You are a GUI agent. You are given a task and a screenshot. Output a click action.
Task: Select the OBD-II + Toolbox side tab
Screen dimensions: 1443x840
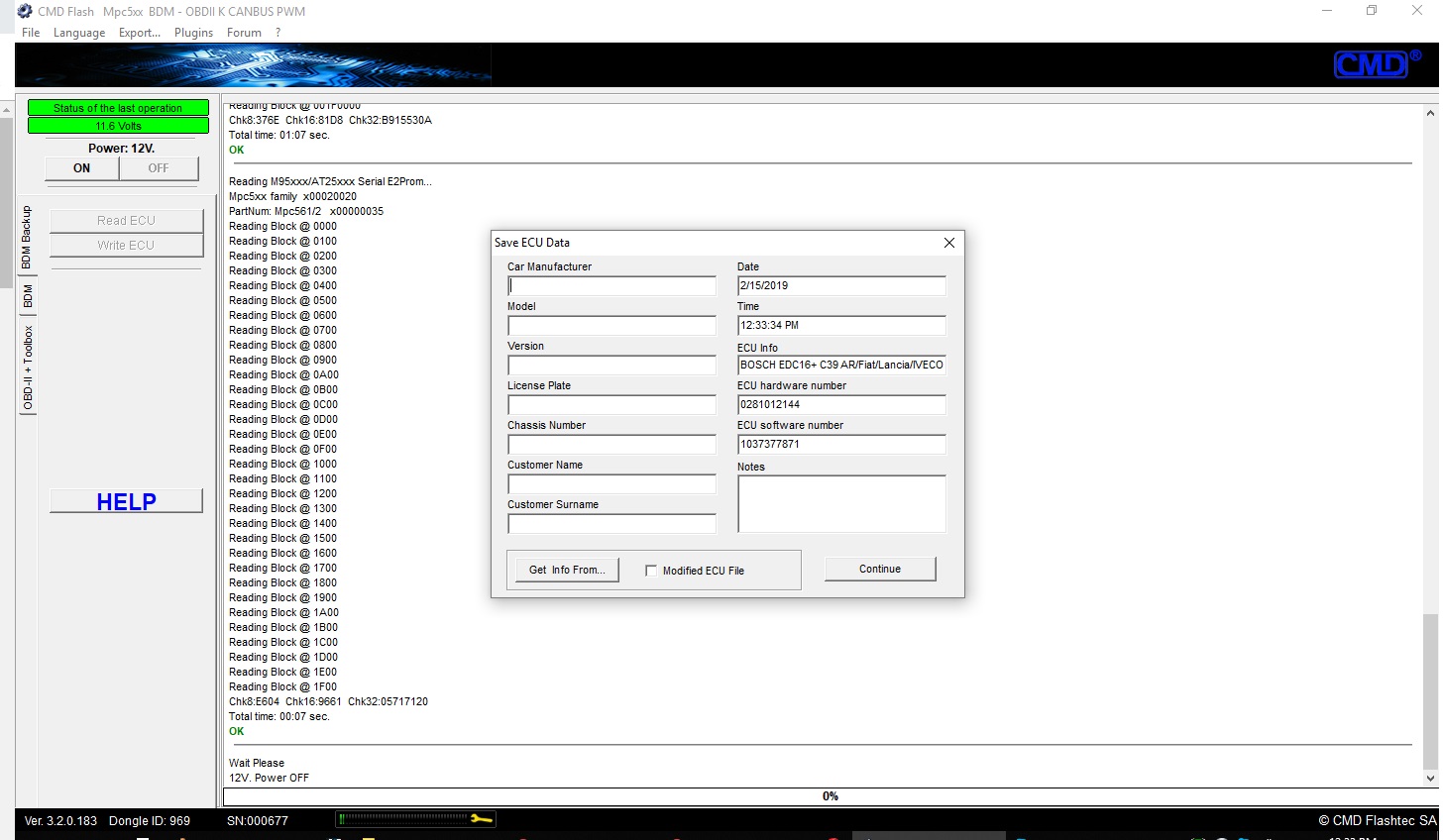click(x=28, y=367)
